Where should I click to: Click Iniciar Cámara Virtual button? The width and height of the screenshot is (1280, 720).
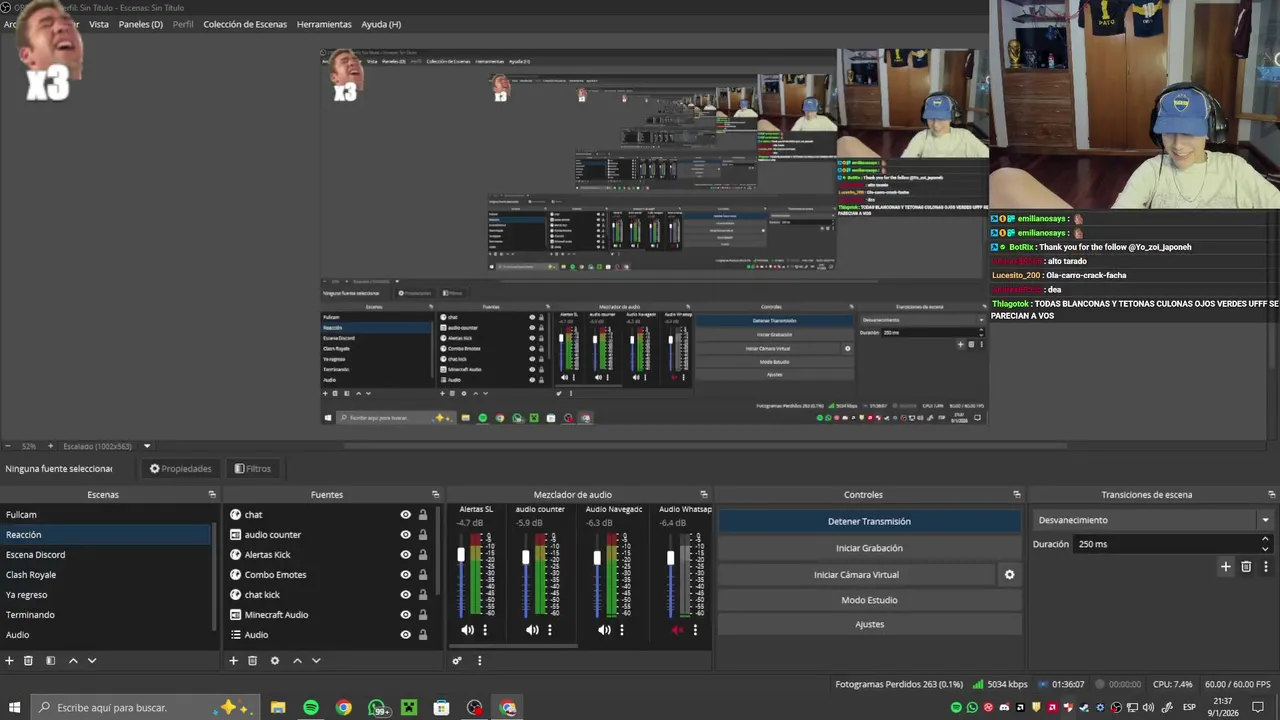(856, 575)
